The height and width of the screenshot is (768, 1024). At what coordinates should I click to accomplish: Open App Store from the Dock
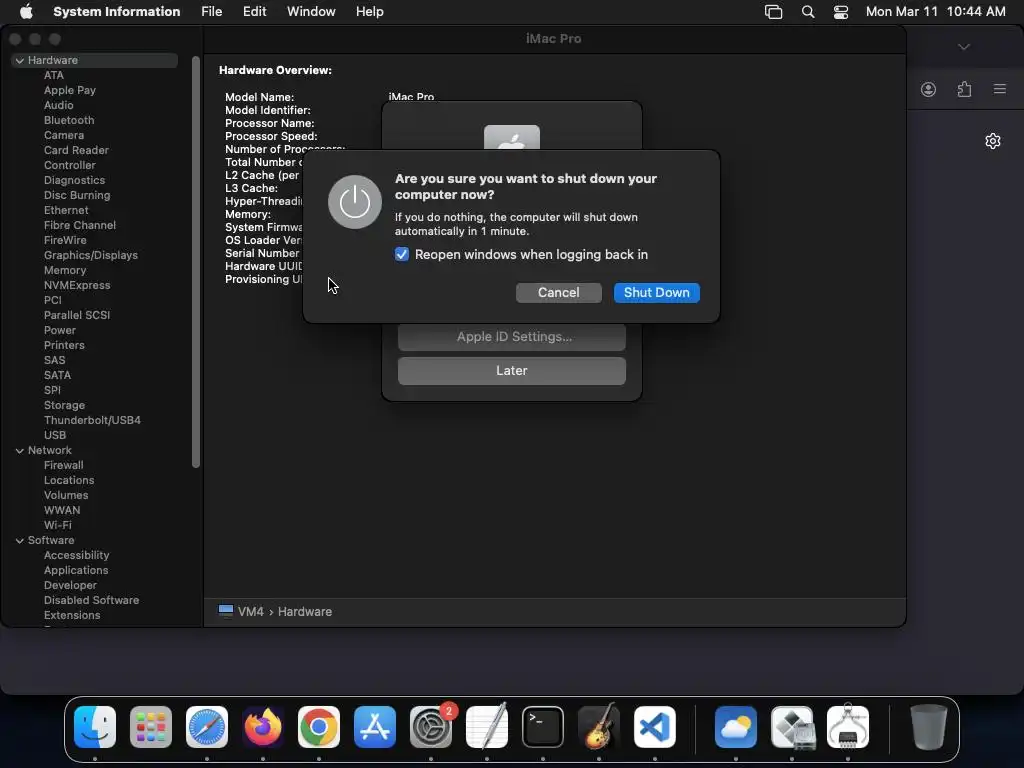pos(375,727)
